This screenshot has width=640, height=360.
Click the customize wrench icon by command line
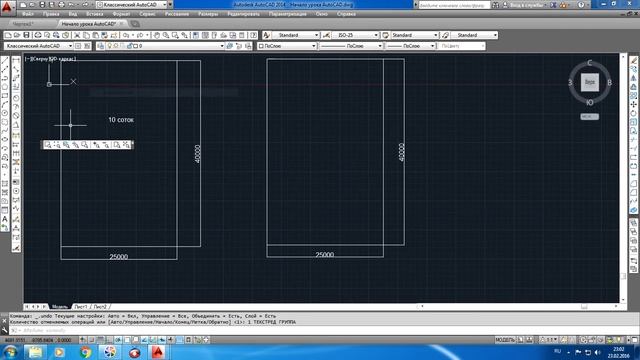[x=4, y=330]
